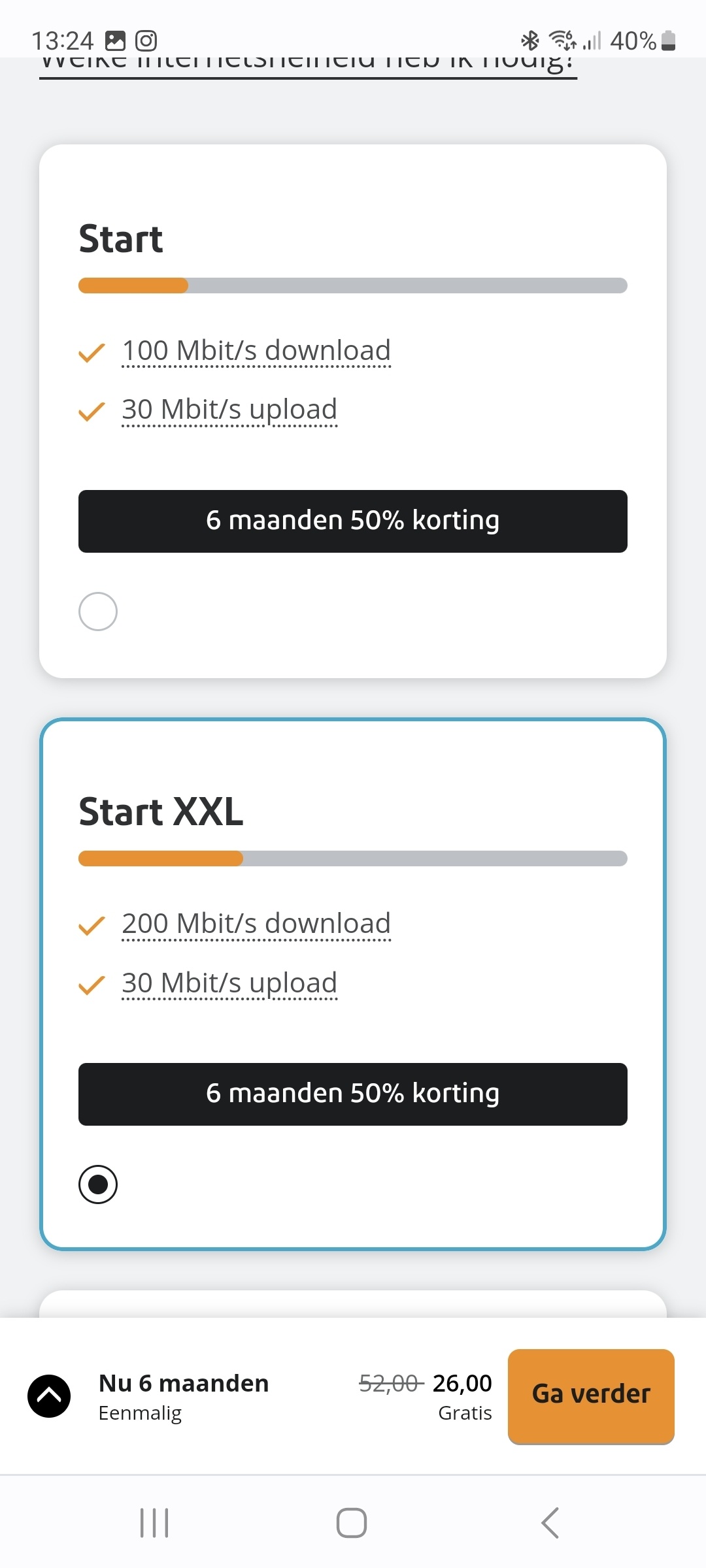Open the 100 Mbit/s download tooltip
This screenshot has height=1568, width=706.
256,350
